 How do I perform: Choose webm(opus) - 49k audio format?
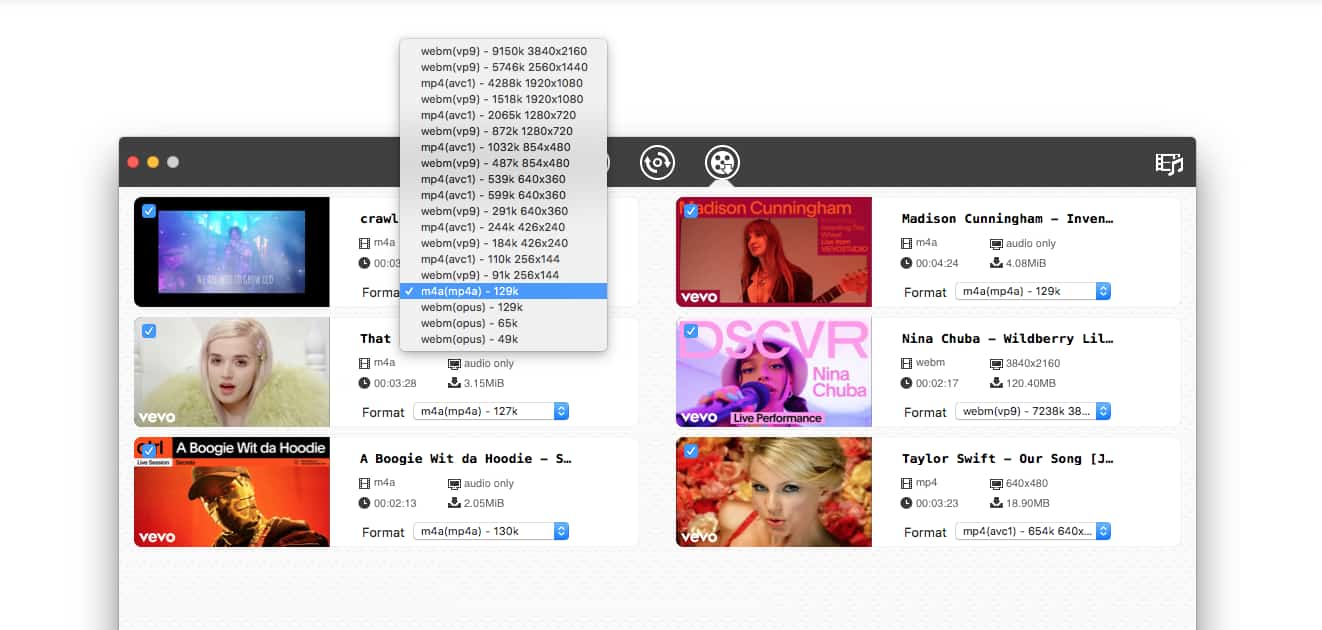503,339
